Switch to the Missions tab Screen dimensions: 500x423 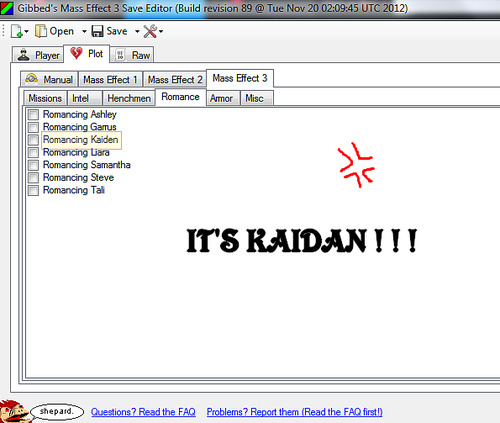point(45,98)
